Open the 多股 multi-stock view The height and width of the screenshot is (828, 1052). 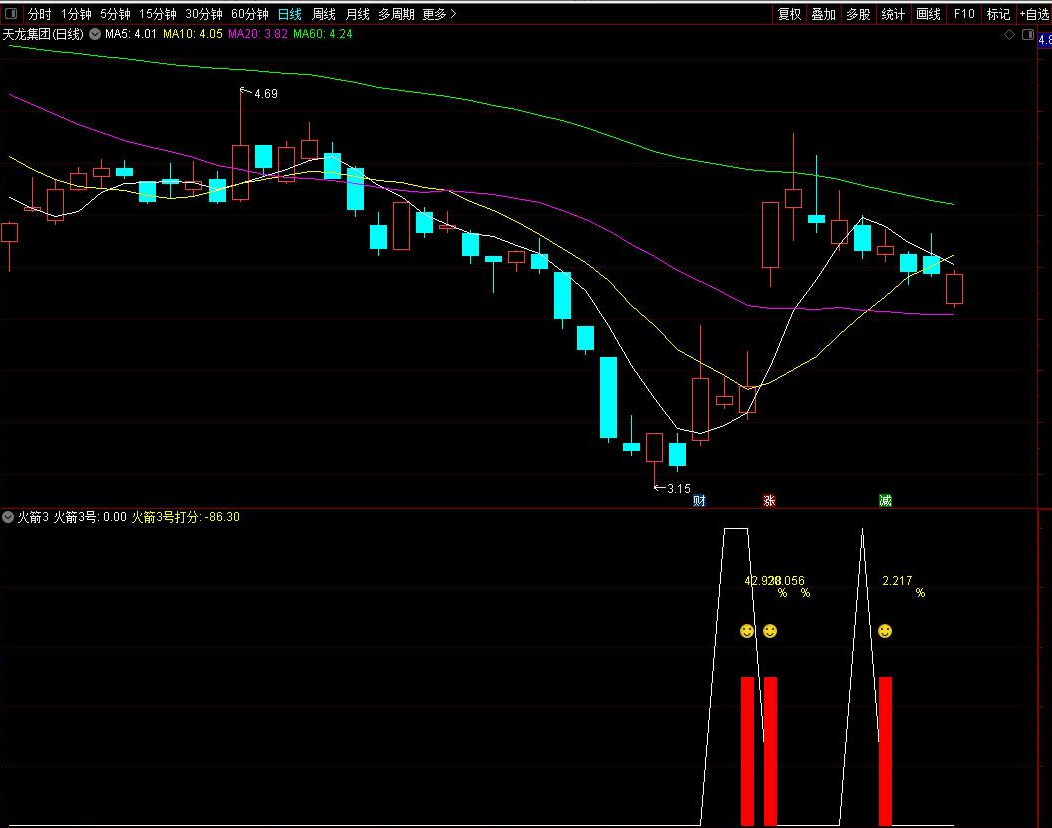click(858, 14)
